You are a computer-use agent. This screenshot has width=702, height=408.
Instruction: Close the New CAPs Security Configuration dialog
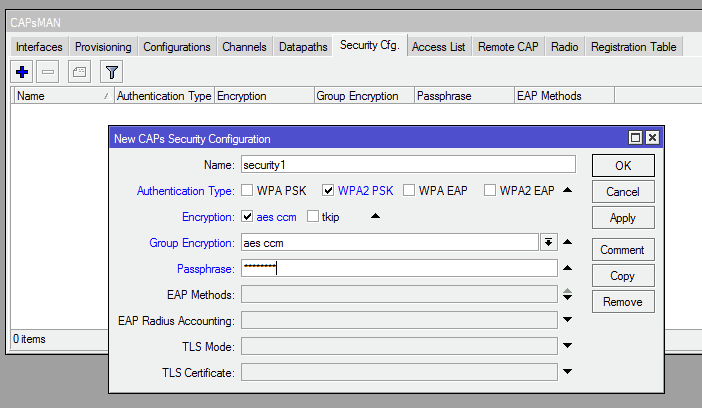pos(652,138)
